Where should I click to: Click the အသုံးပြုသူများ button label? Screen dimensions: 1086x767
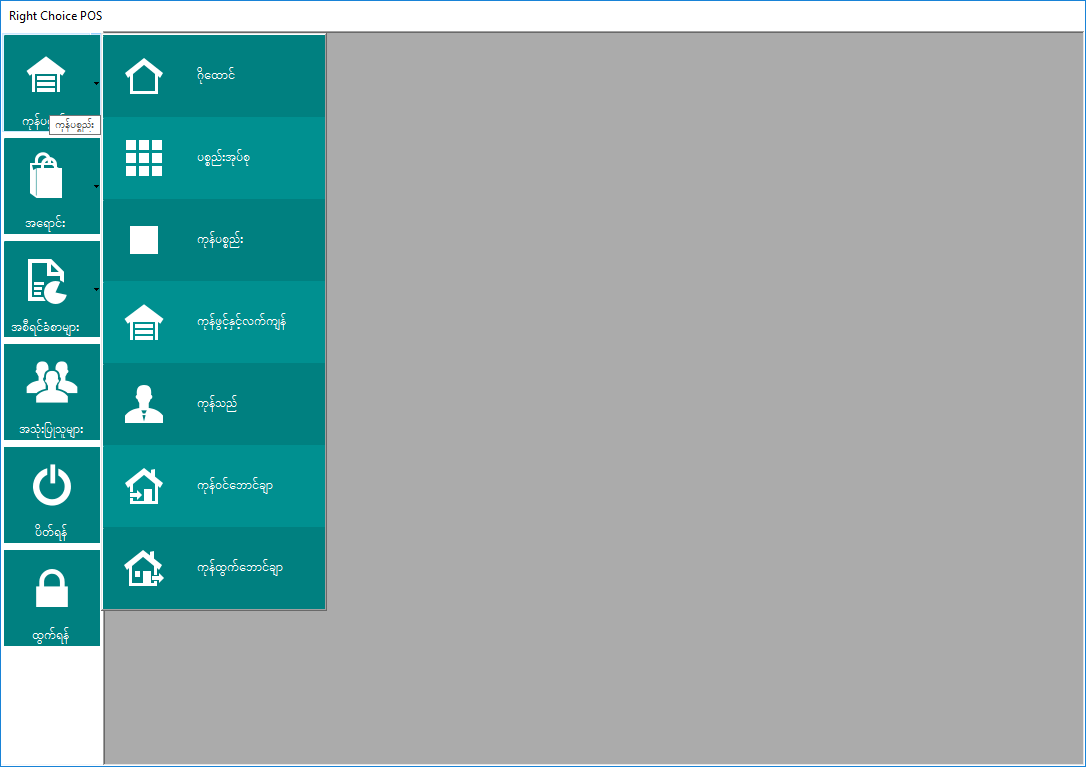point(51,430)
